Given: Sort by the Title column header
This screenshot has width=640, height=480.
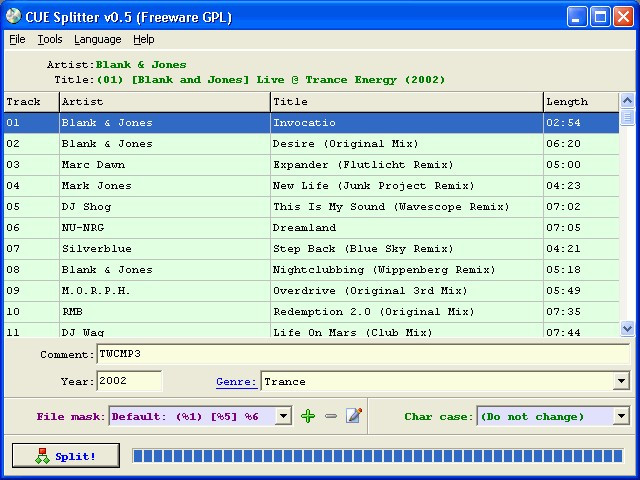Looking at the screenshot, I should pyautogui.click(x=407, y=102).
